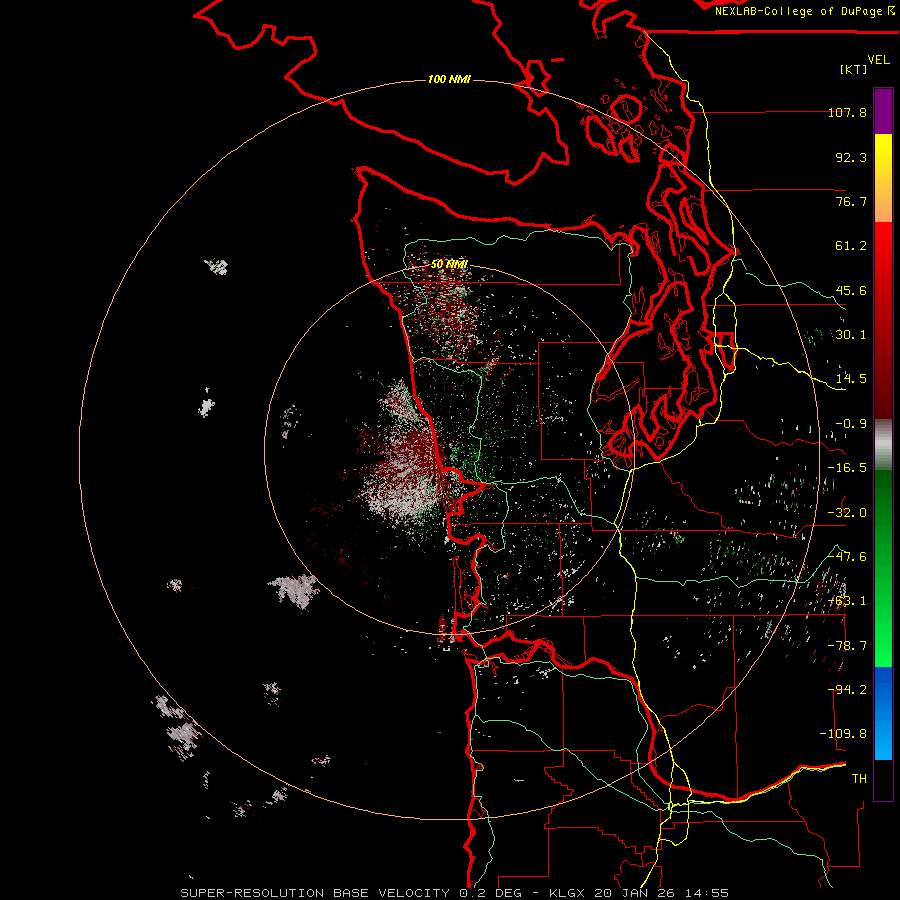Viewport: 900px width, 900px height.
Task: Click the 92.3 velocity scale value
Action: [x=851, y=157]
